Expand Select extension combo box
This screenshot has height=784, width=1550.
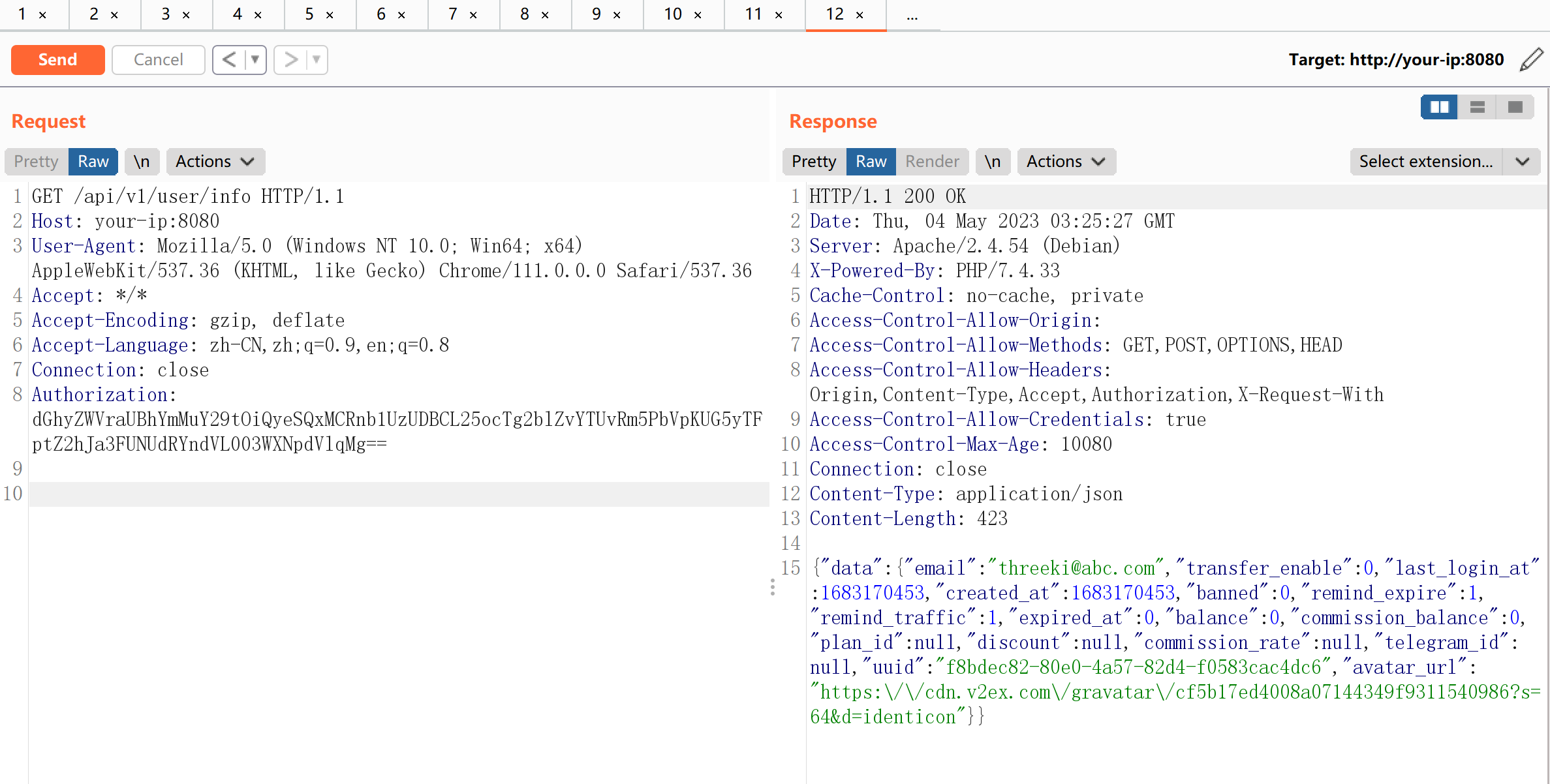[1522, 162]
